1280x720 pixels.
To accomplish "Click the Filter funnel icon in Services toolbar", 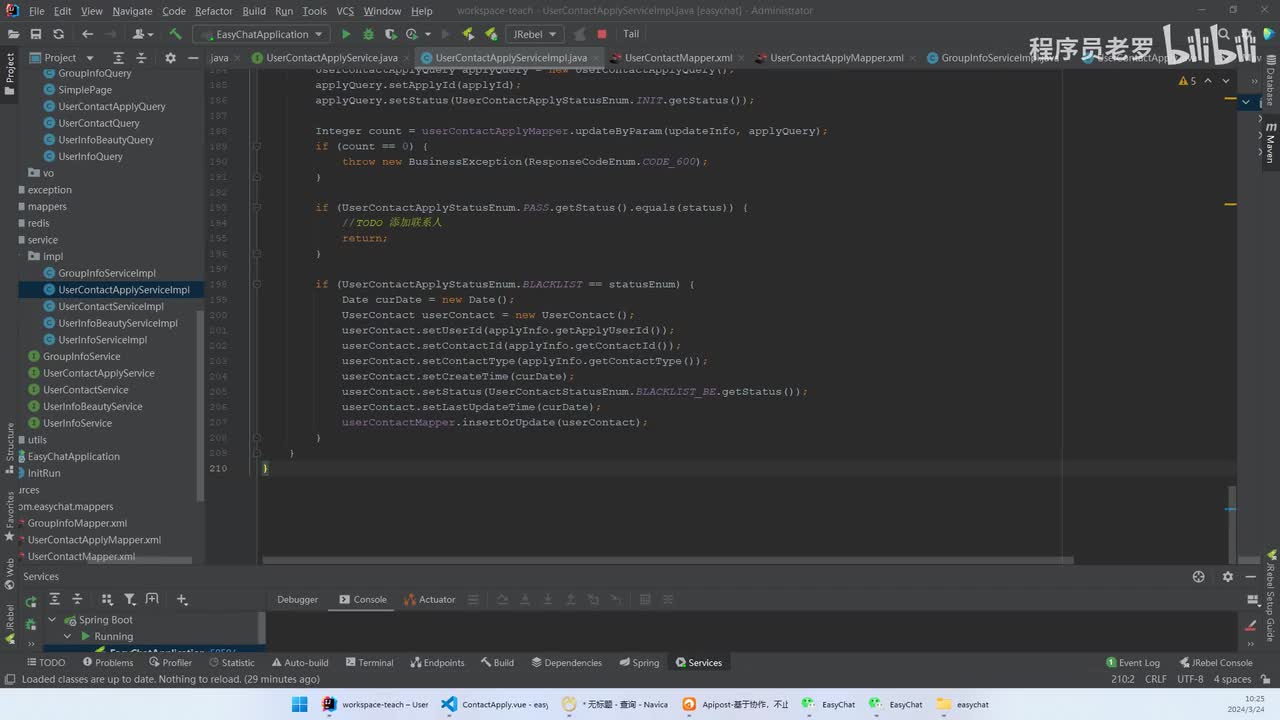I will pyautogui.click(x=130, y=600).
